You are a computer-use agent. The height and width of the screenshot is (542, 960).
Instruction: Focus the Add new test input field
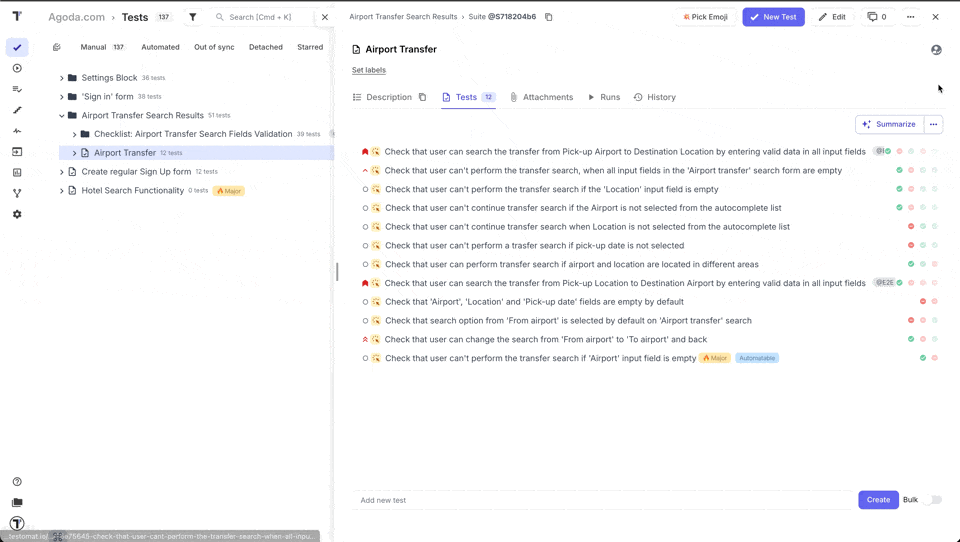603,500
